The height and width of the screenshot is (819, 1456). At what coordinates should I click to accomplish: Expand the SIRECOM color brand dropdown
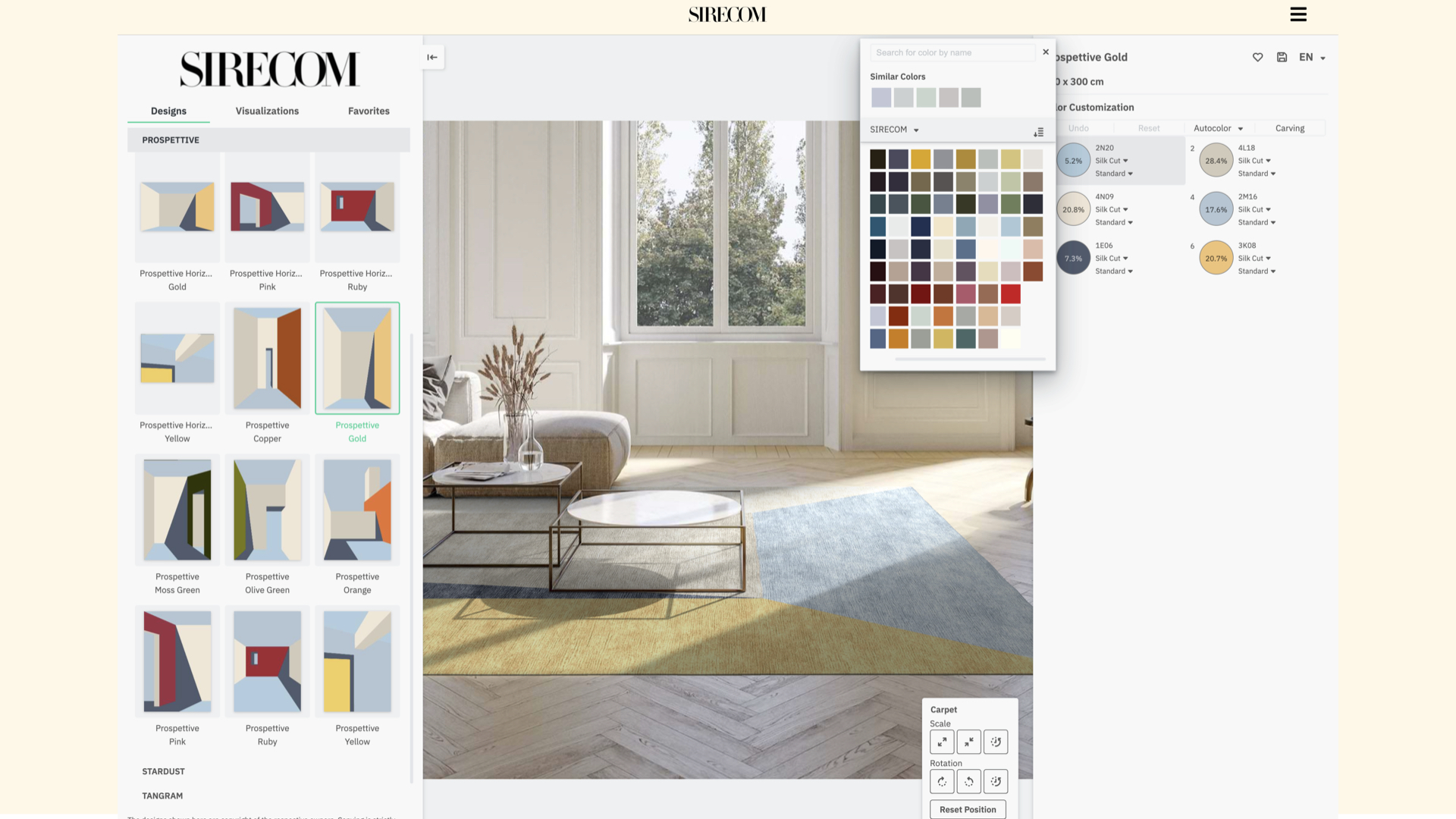(894, 128)
